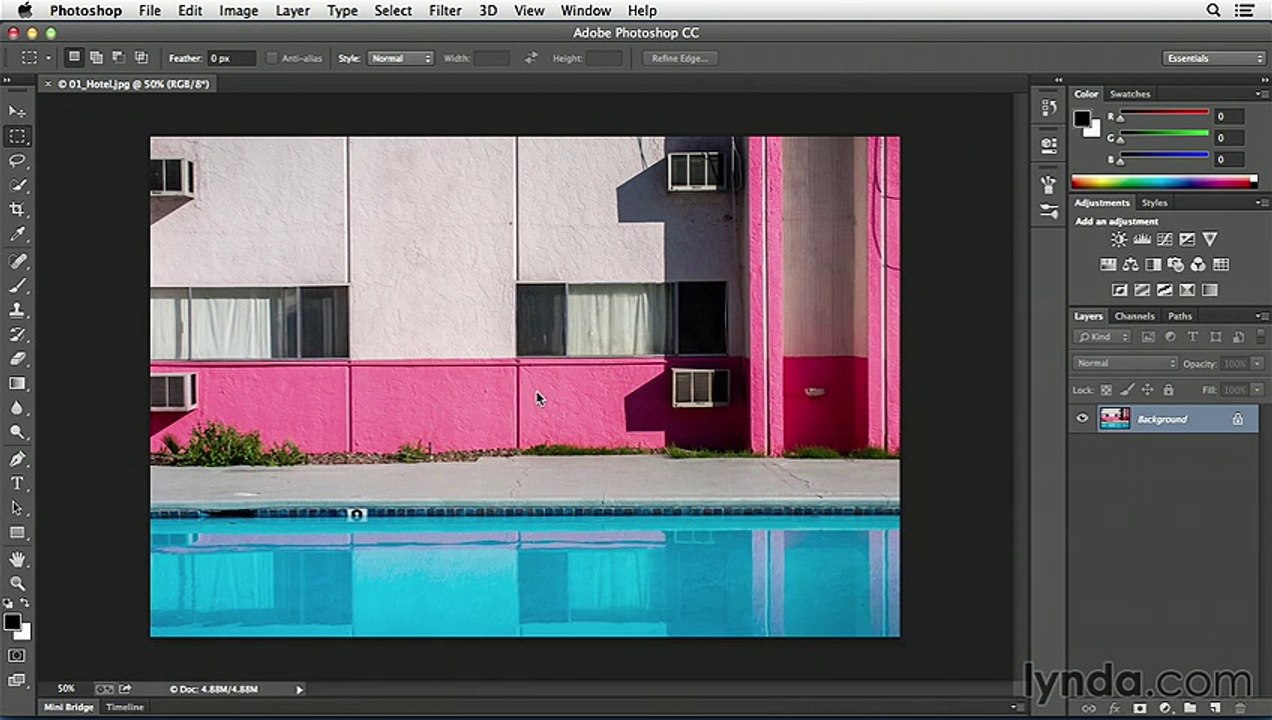Click the foreground color swatch in toolbox
This screenshot has height=720, width=1272.
12,622
